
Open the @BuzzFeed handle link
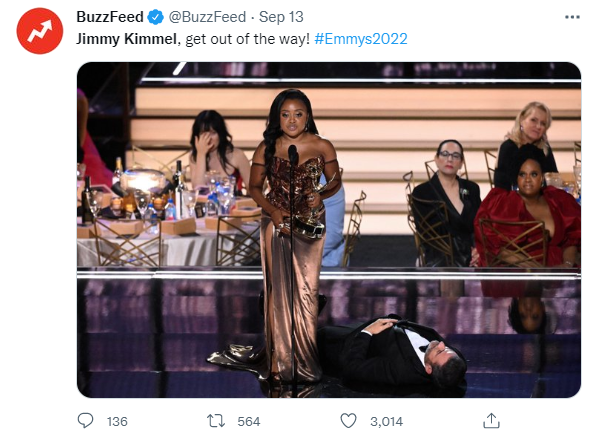(207, 17)
